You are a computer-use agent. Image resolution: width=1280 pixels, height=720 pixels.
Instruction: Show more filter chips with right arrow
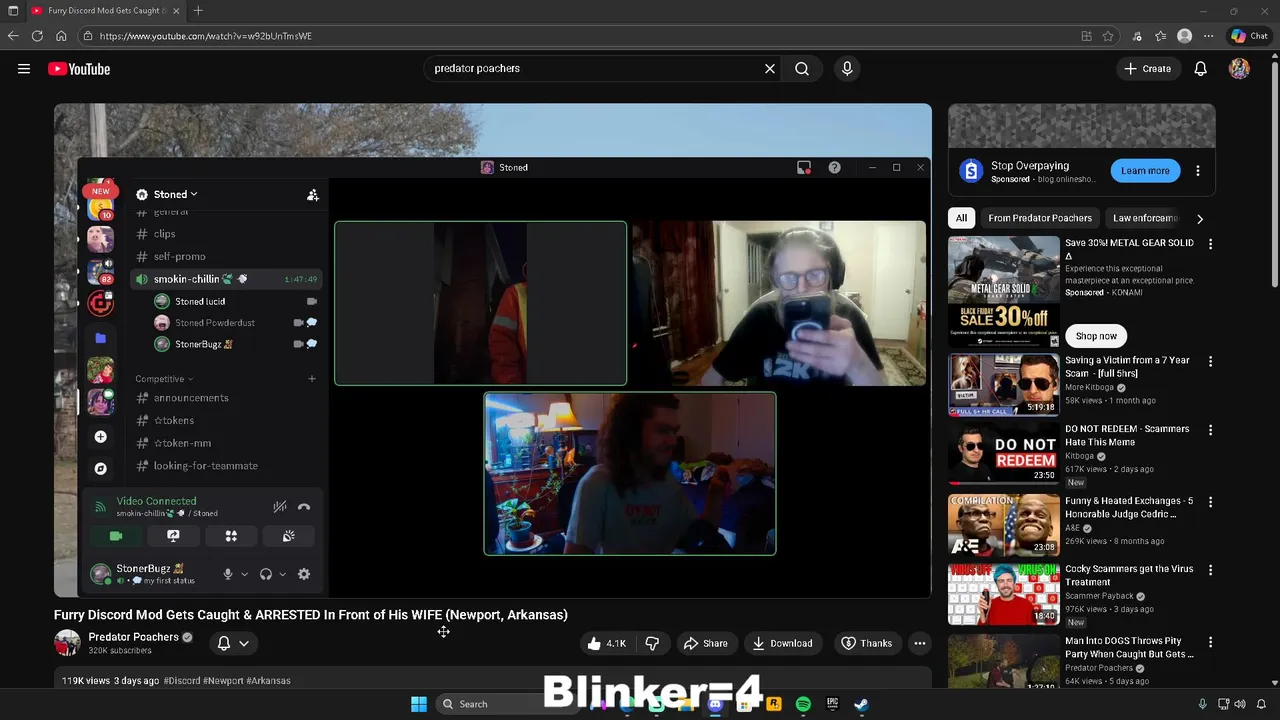click(1200, 218)
